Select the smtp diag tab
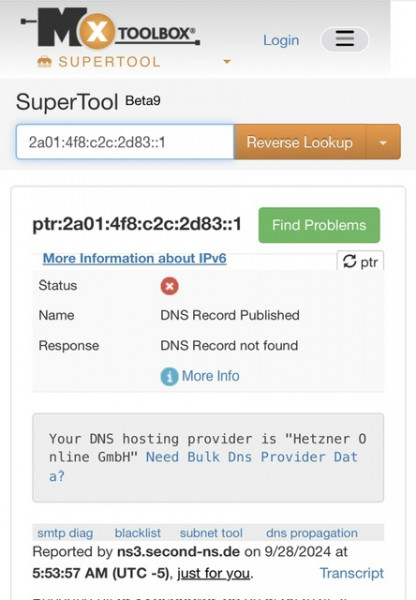This screenshot has width=416, height=600. click(65, 533)
